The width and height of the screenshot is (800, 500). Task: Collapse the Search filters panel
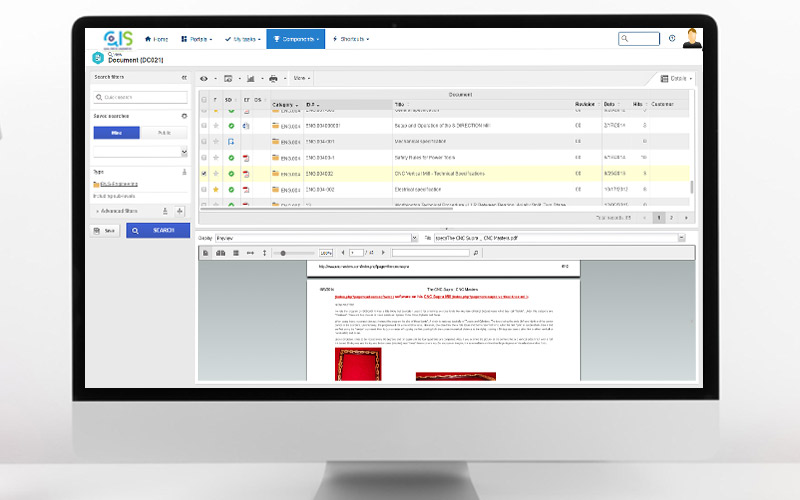183,77
